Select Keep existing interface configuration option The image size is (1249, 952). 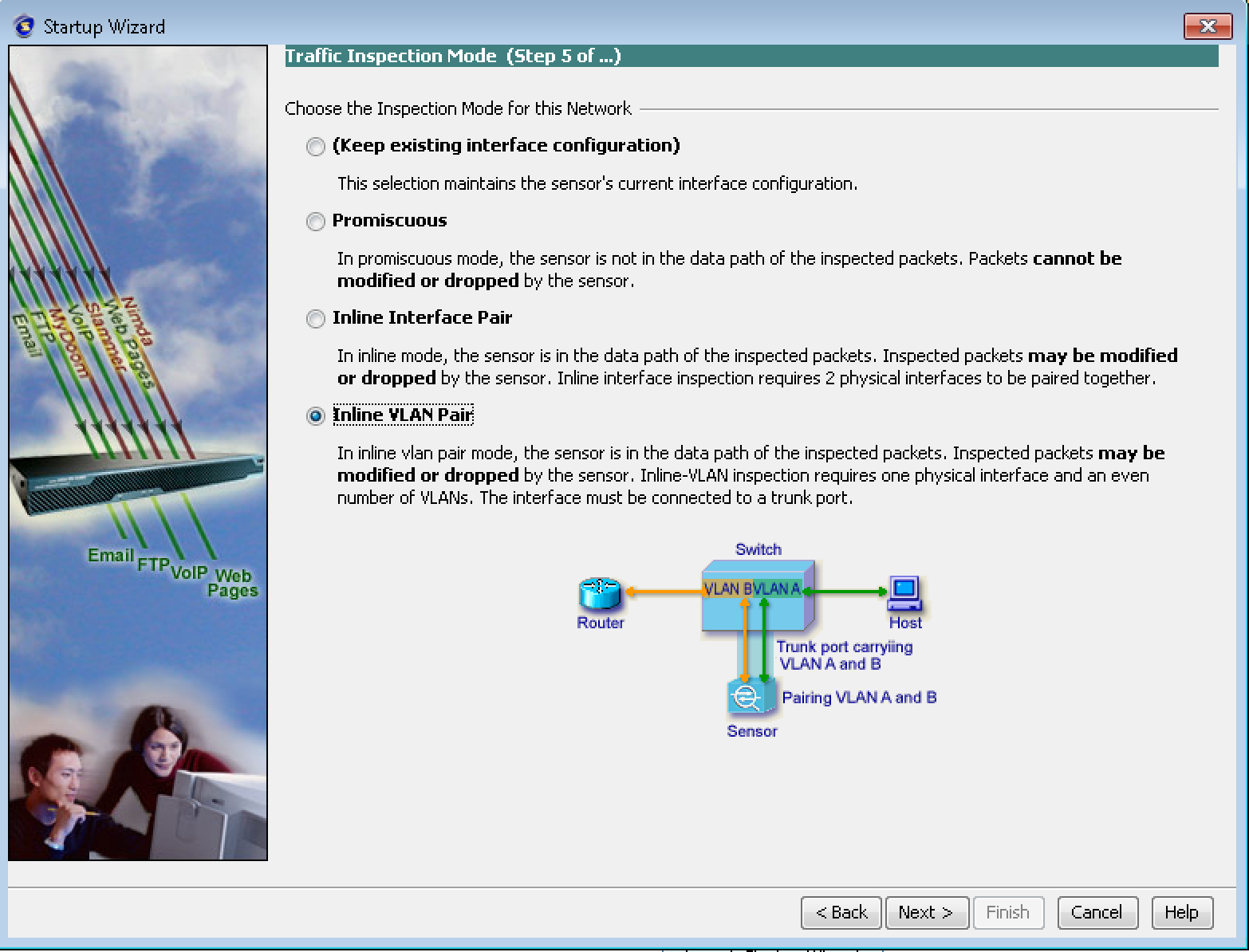click(316, 147)
